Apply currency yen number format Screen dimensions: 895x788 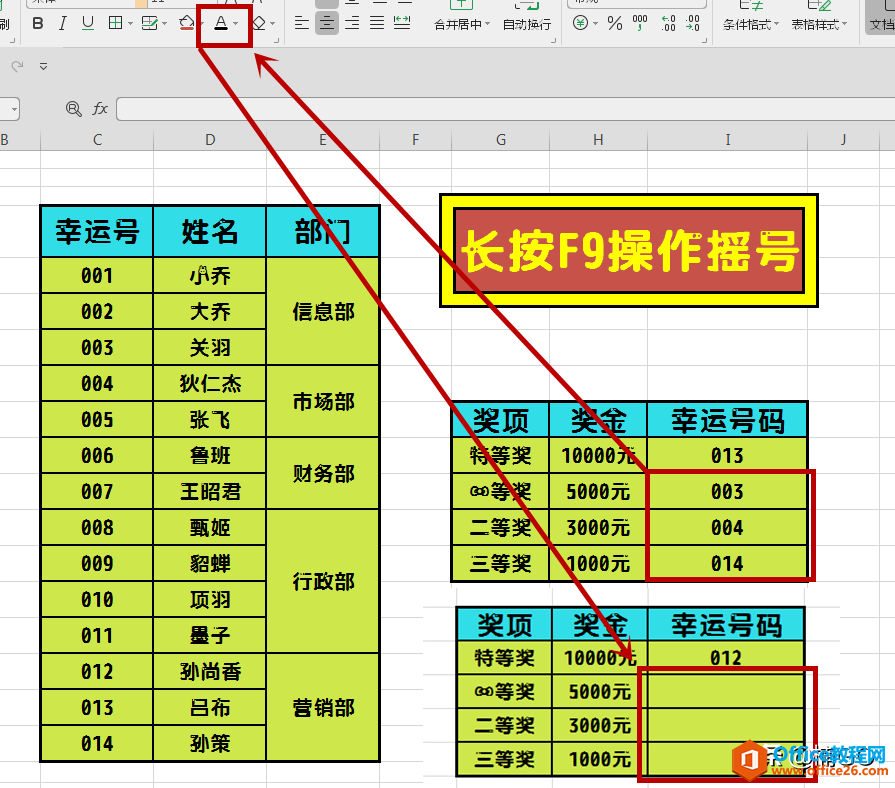[x=580, y=23]
